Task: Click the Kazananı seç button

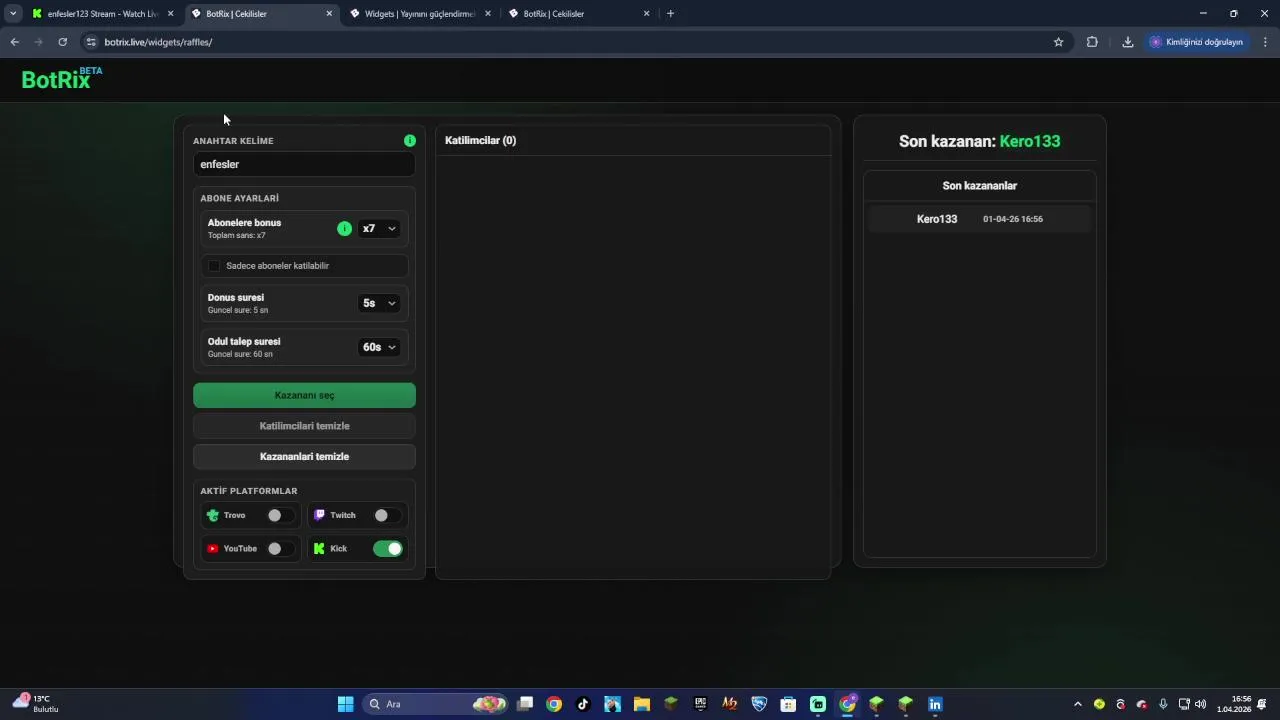Action: pos(304,395)
